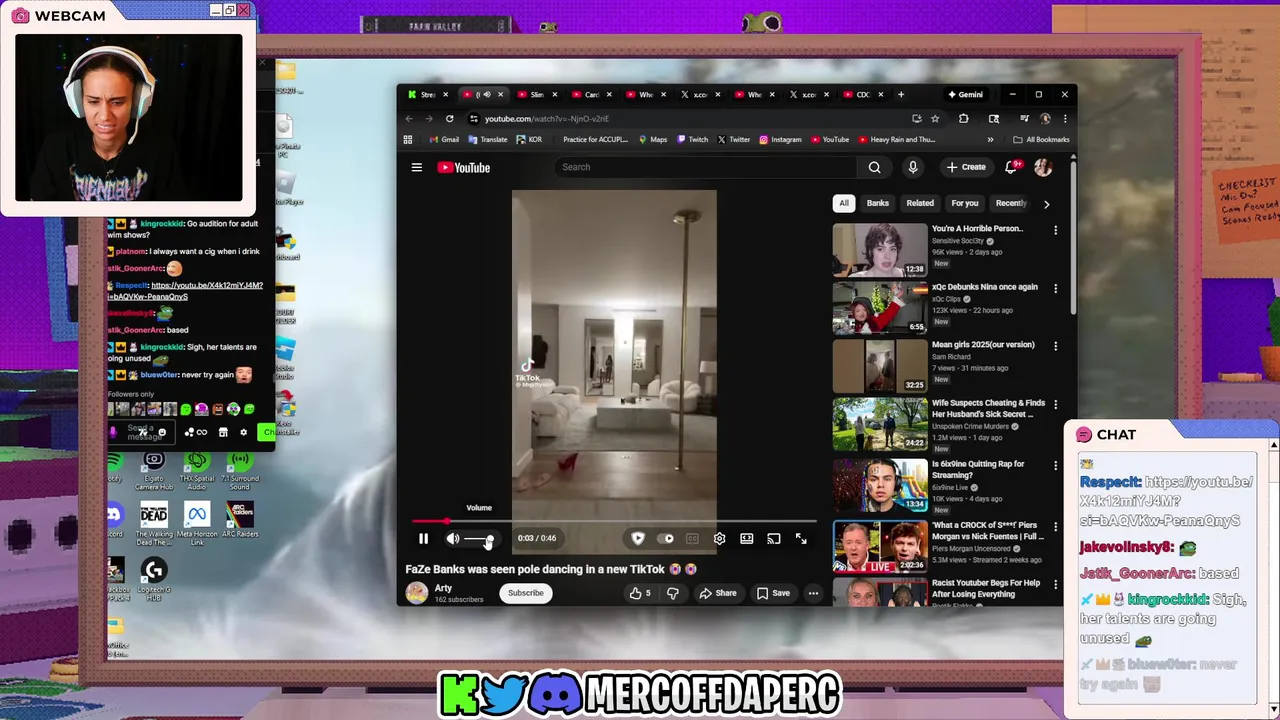Cast video with Play on TV icon
Viewport: 1280px width, 720px height.
click(x=773, y=538)
